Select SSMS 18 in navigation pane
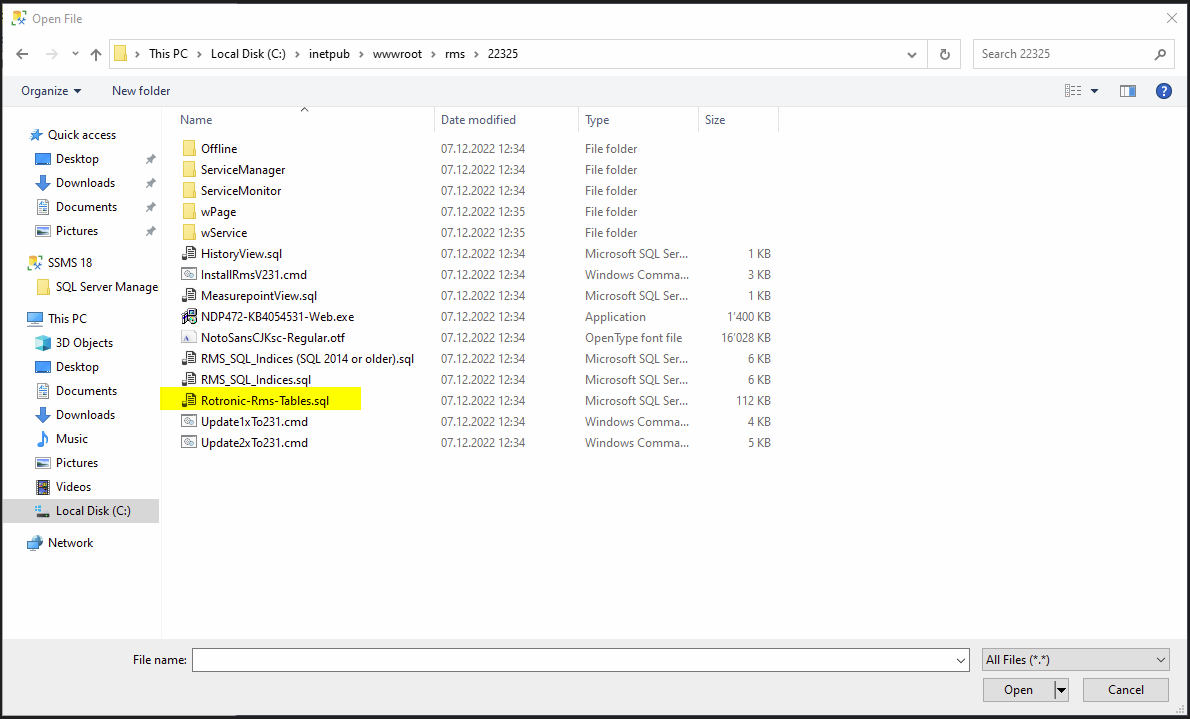Viewport: 1190px width, 719px height. click(70, 263)
